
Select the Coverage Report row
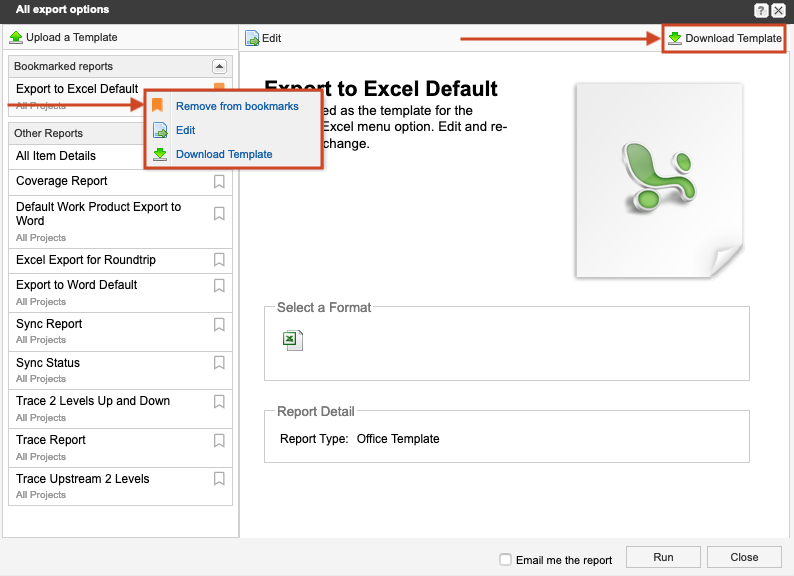[x=121, y=182]
